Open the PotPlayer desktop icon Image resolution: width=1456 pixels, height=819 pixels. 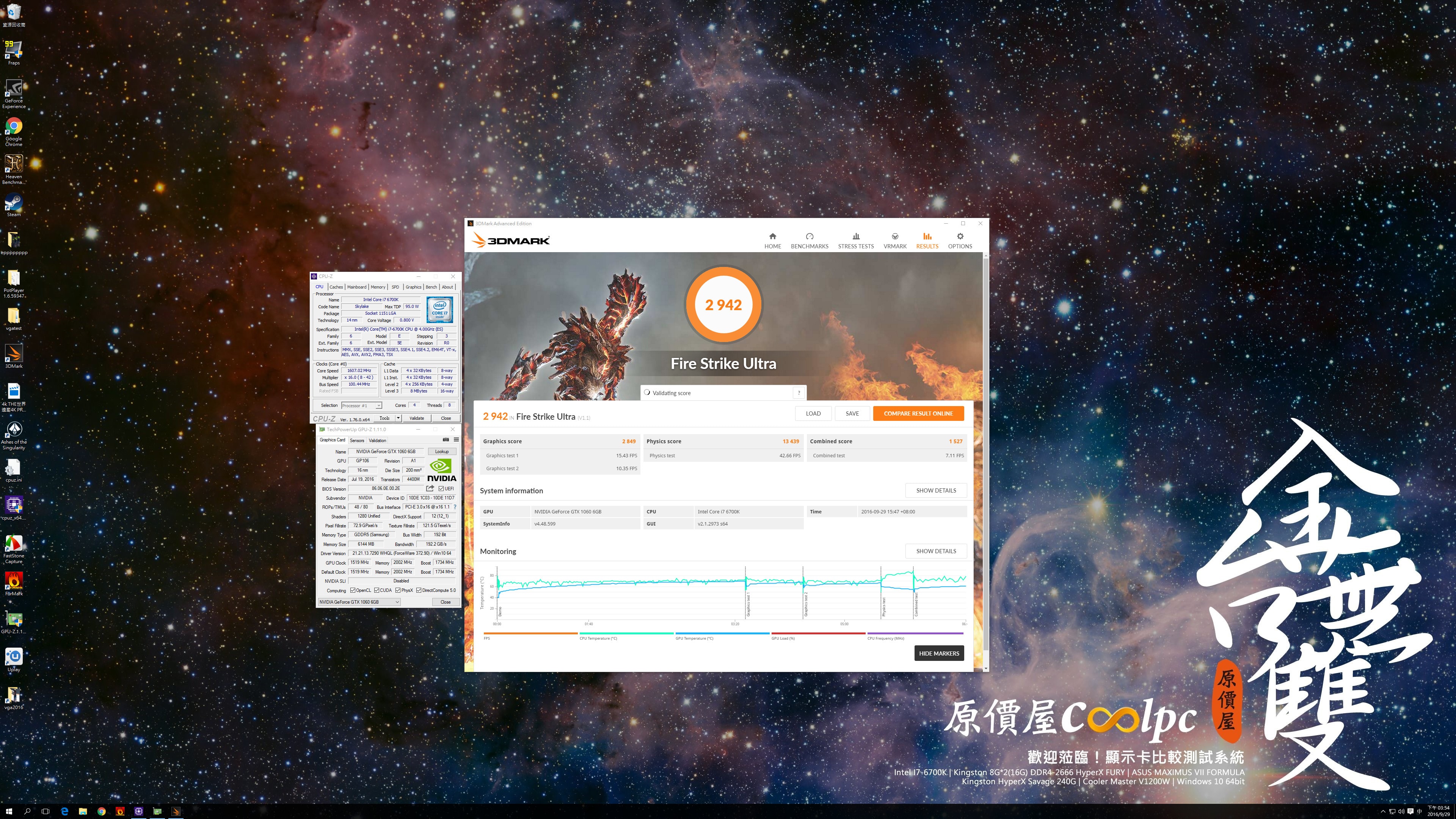tap(14, 284)
